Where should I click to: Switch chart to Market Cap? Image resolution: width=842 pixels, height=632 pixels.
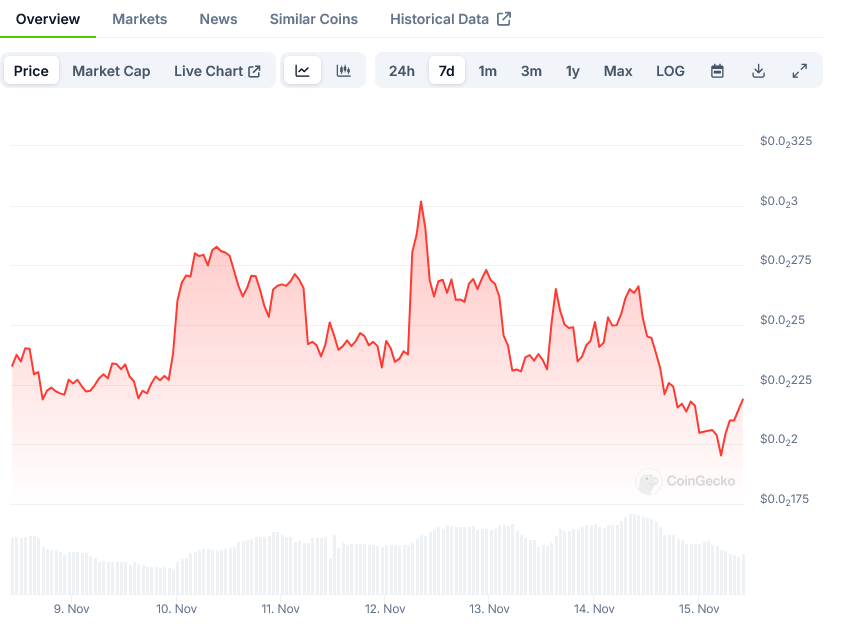111,71
